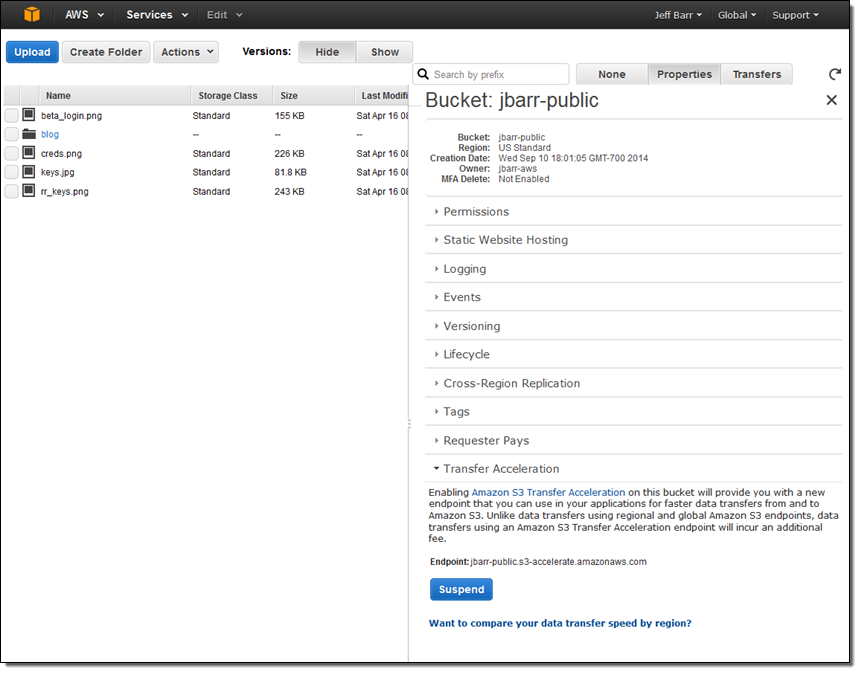The height and width of the screenshot is (673, 860).
Task: Expand the Static Website Hosting section
Action: [505, 240]
